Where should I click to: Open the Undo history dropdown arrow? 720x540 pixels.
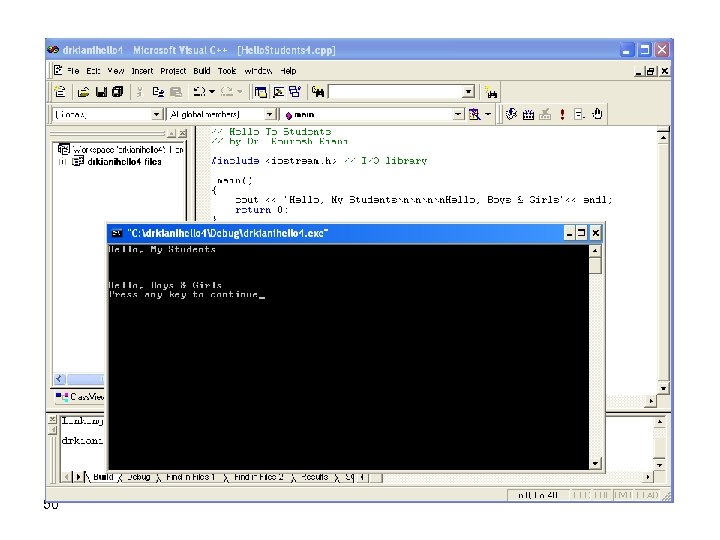pos(212,92)
